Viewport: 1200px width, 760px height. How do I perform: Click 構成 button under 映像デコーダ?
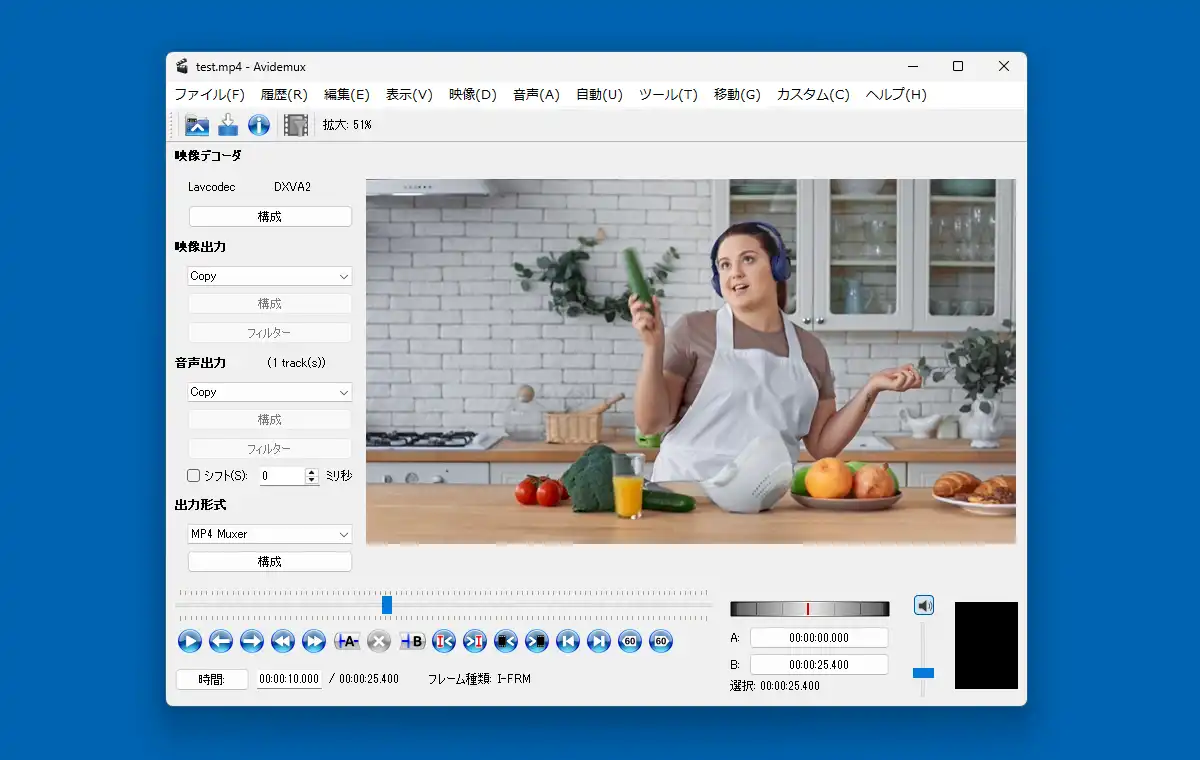tap(270, 216)
